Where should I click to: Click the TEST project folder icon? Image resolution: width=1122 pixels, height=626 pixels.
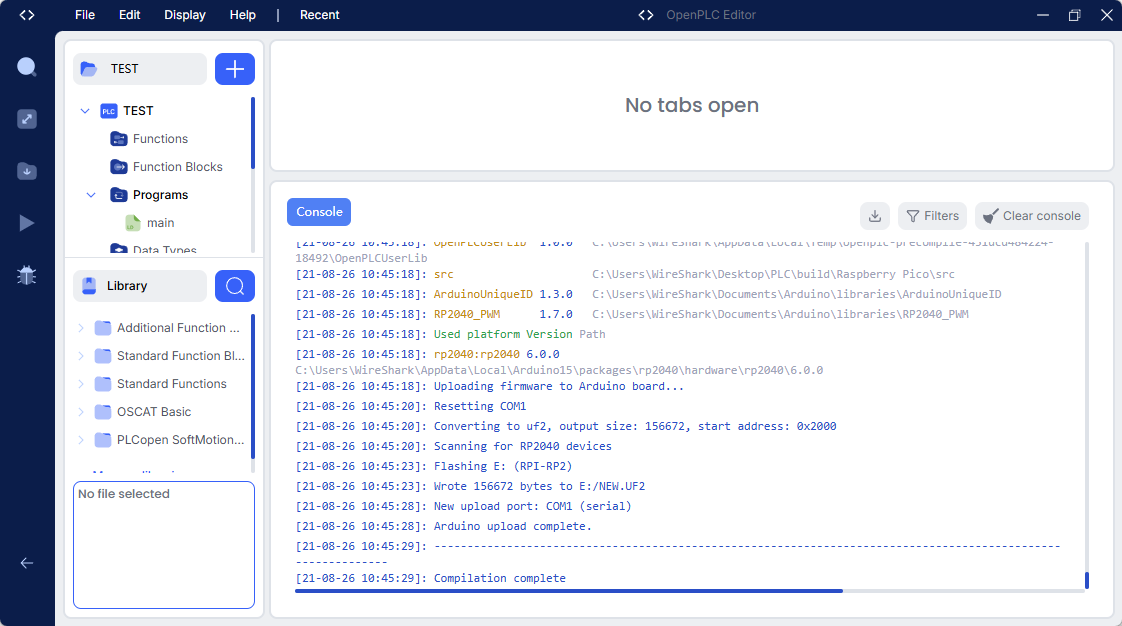[89, 69]
